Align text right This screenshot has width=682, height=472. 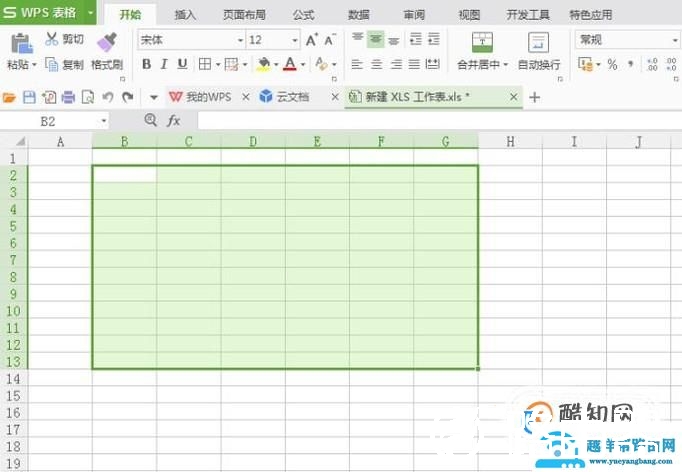pos(396,64)
